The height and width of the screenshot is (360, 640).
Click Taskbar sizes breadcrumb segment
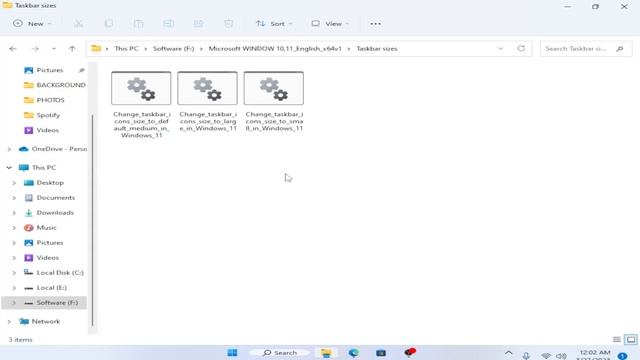[x=377, y=49]
